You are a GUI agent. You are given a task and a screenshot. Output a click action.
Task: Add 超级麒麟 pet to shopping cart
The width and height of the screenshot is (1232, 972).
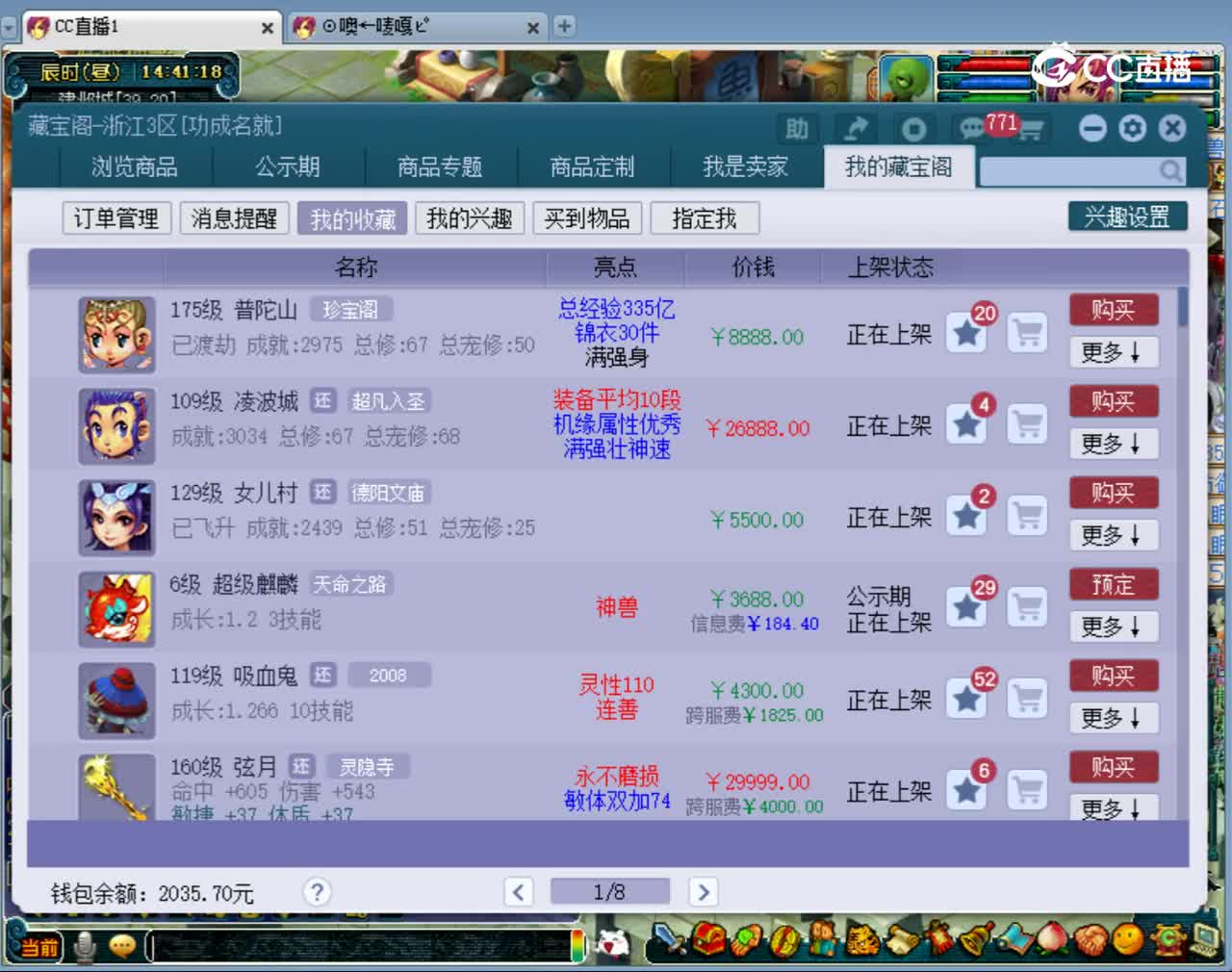[x=1027, y=608]
